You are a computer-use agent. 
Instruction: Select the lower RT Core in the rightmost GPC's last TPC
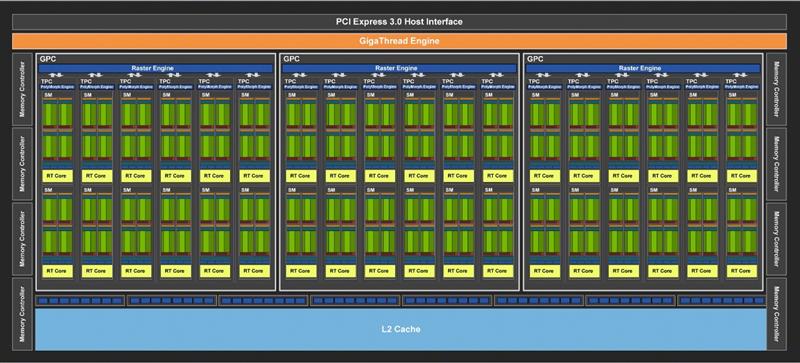click(x=741, y=271)
